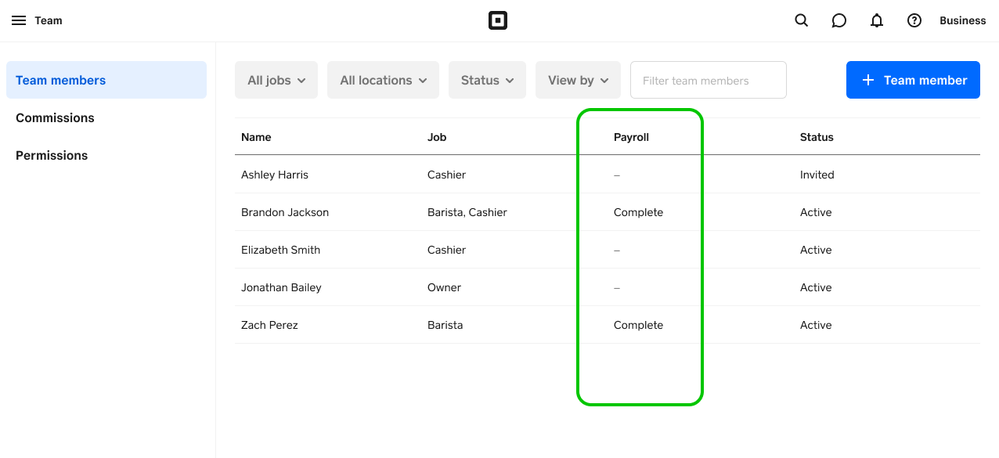Image resolution: width=999 pixels, height=458 pixels.
Task: Expand the All jobs dropdown
Action: (276, 80)
